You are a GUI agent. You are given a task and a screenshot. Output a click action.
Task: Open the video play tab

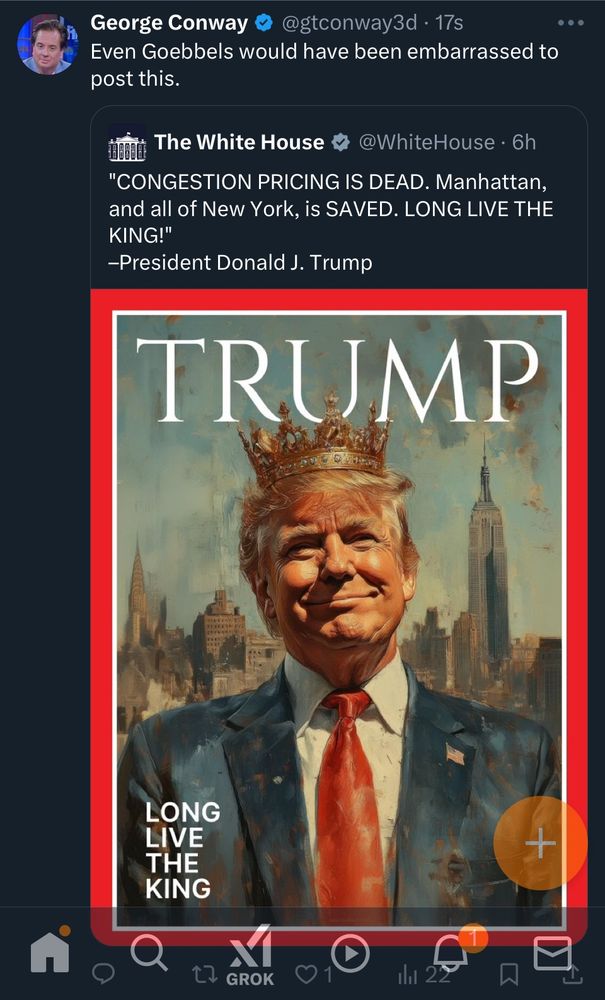point(350,954)
